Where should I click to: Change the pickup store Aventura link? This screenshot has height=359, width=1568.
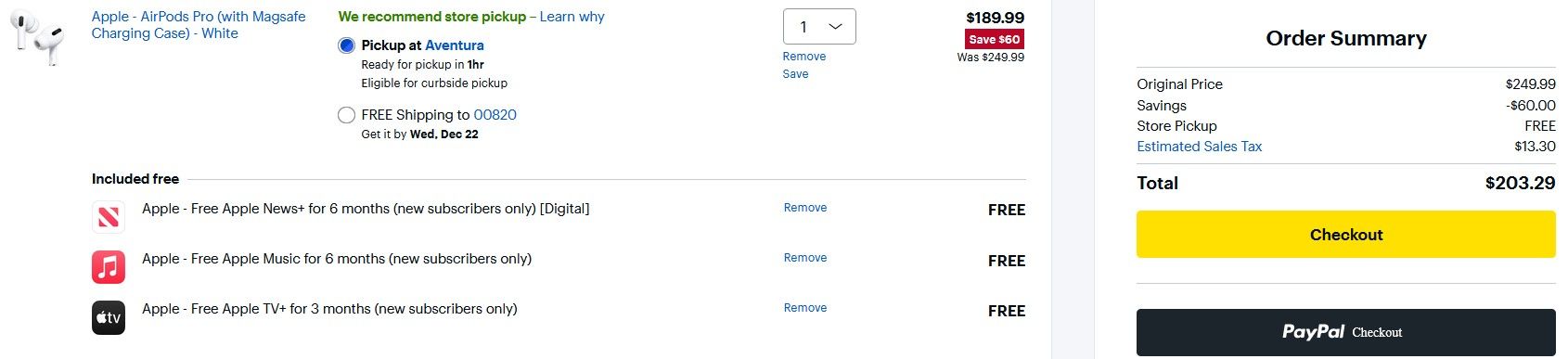click(454, 45)
